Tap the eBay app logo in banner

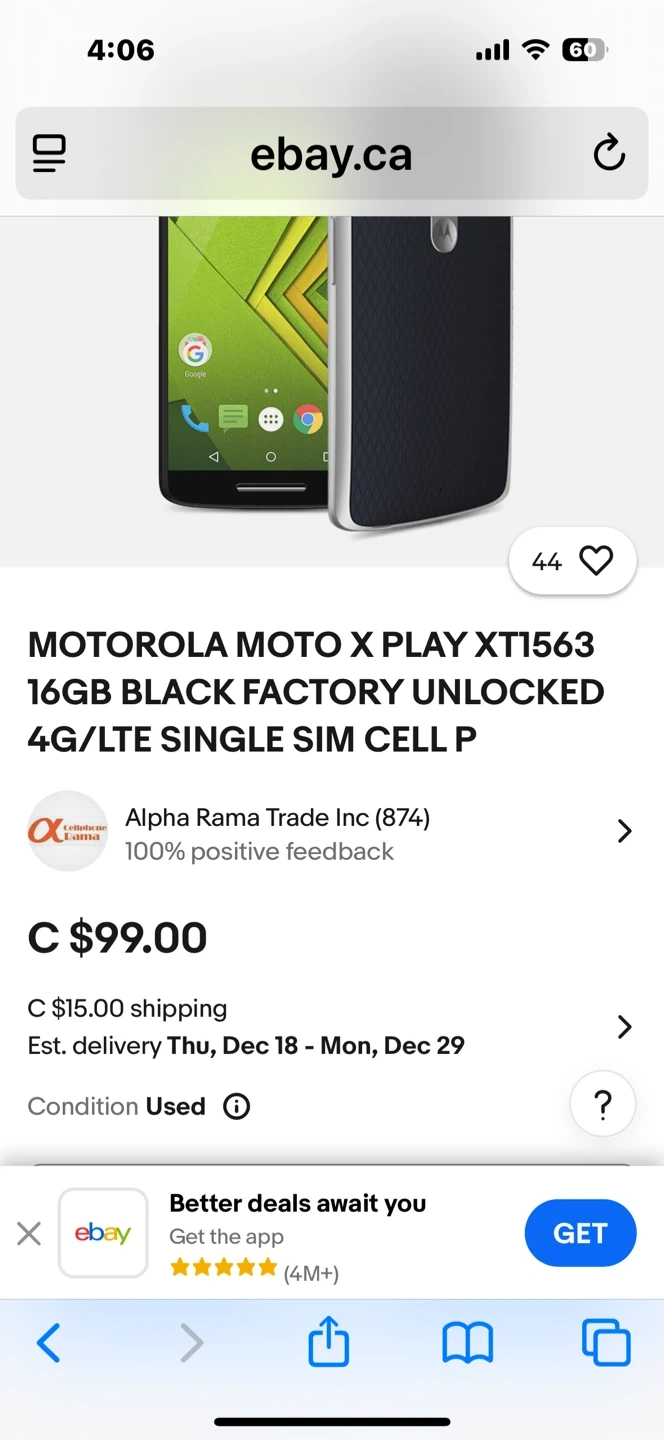coord(103,1233)
